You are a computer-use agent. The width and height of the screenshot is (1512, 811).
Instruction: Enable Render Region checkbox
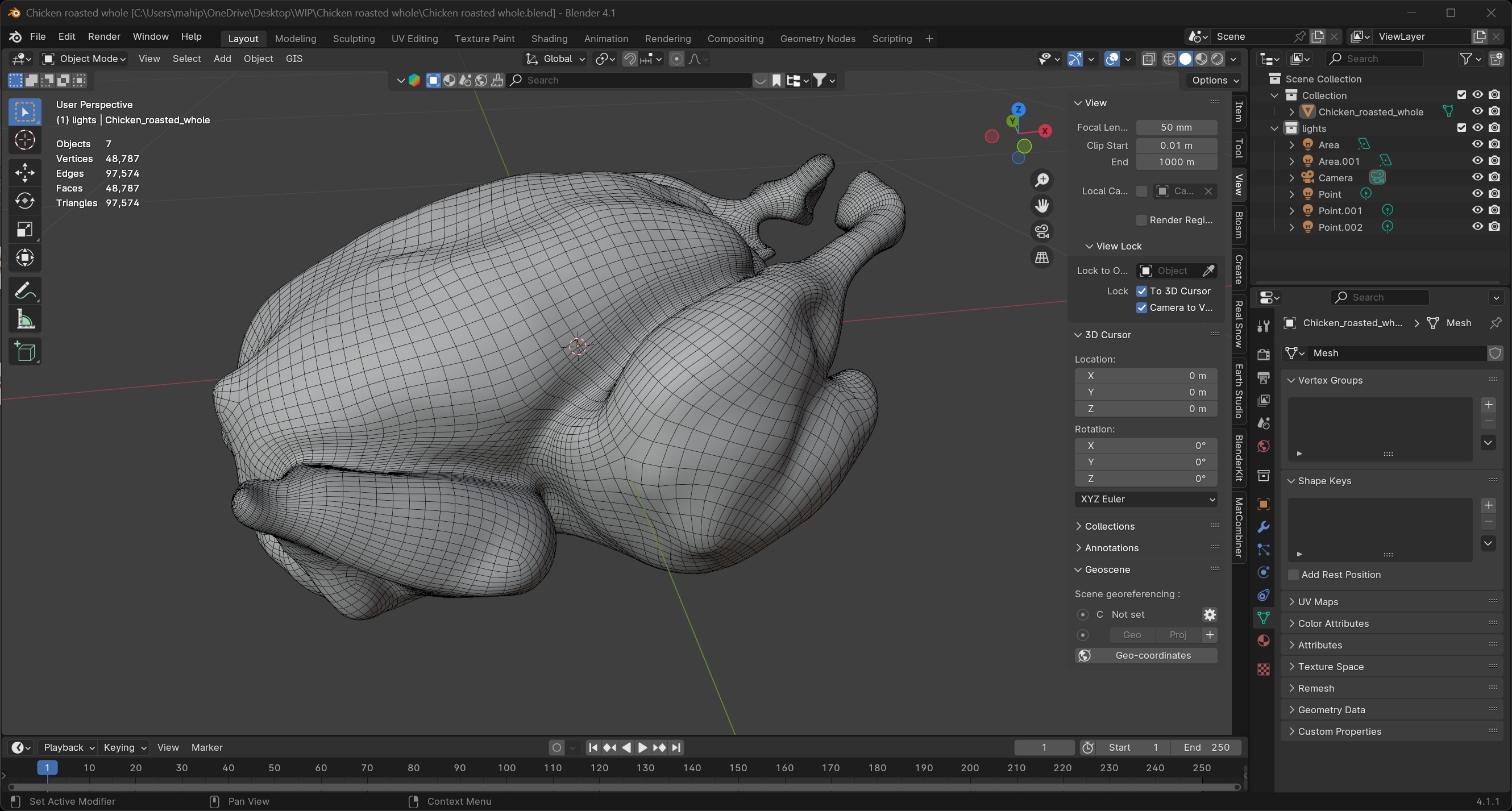click(x=1141, y=220)
